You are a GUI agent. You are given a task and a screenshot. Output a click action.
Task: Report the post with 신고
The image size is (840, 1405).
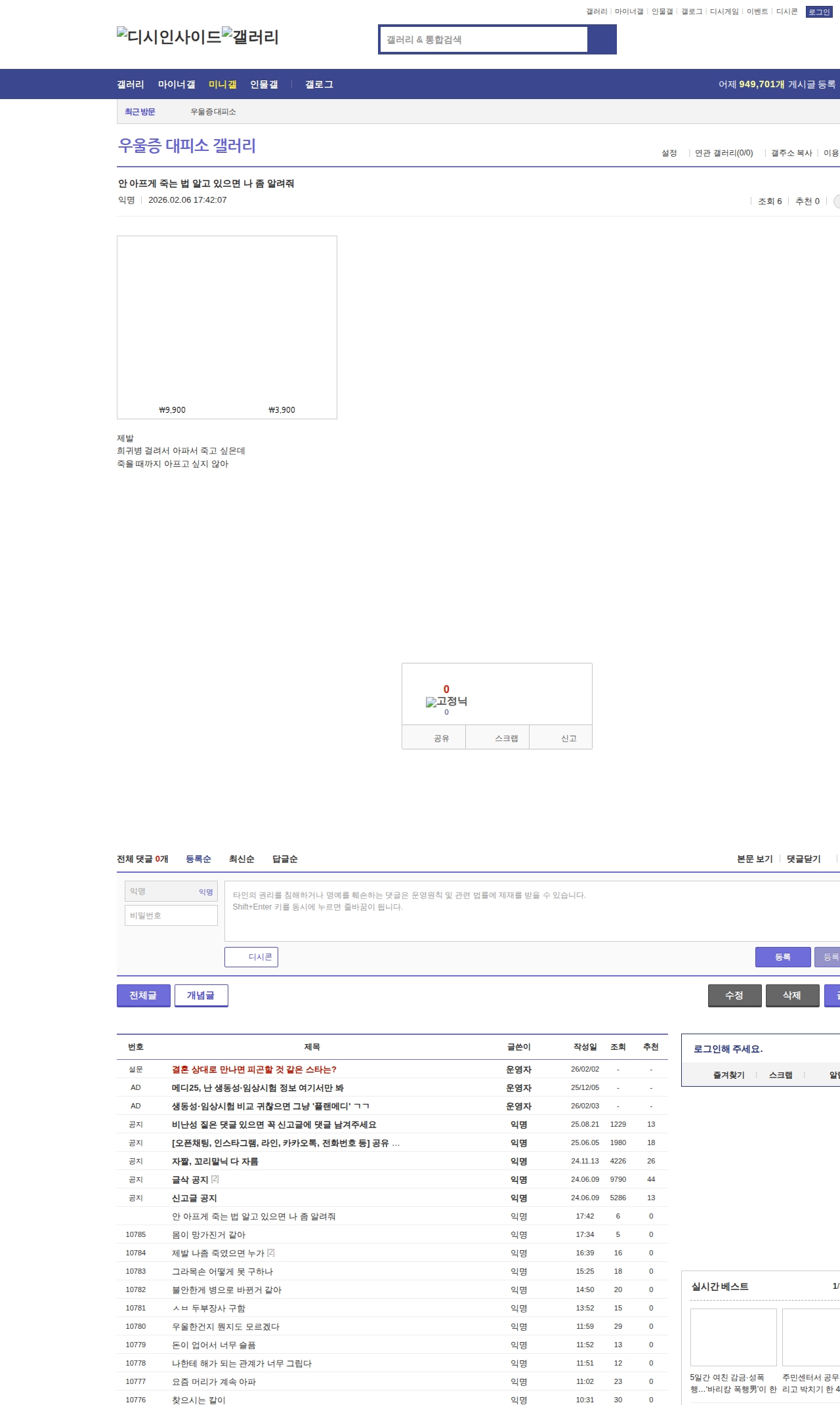[561, 738]
